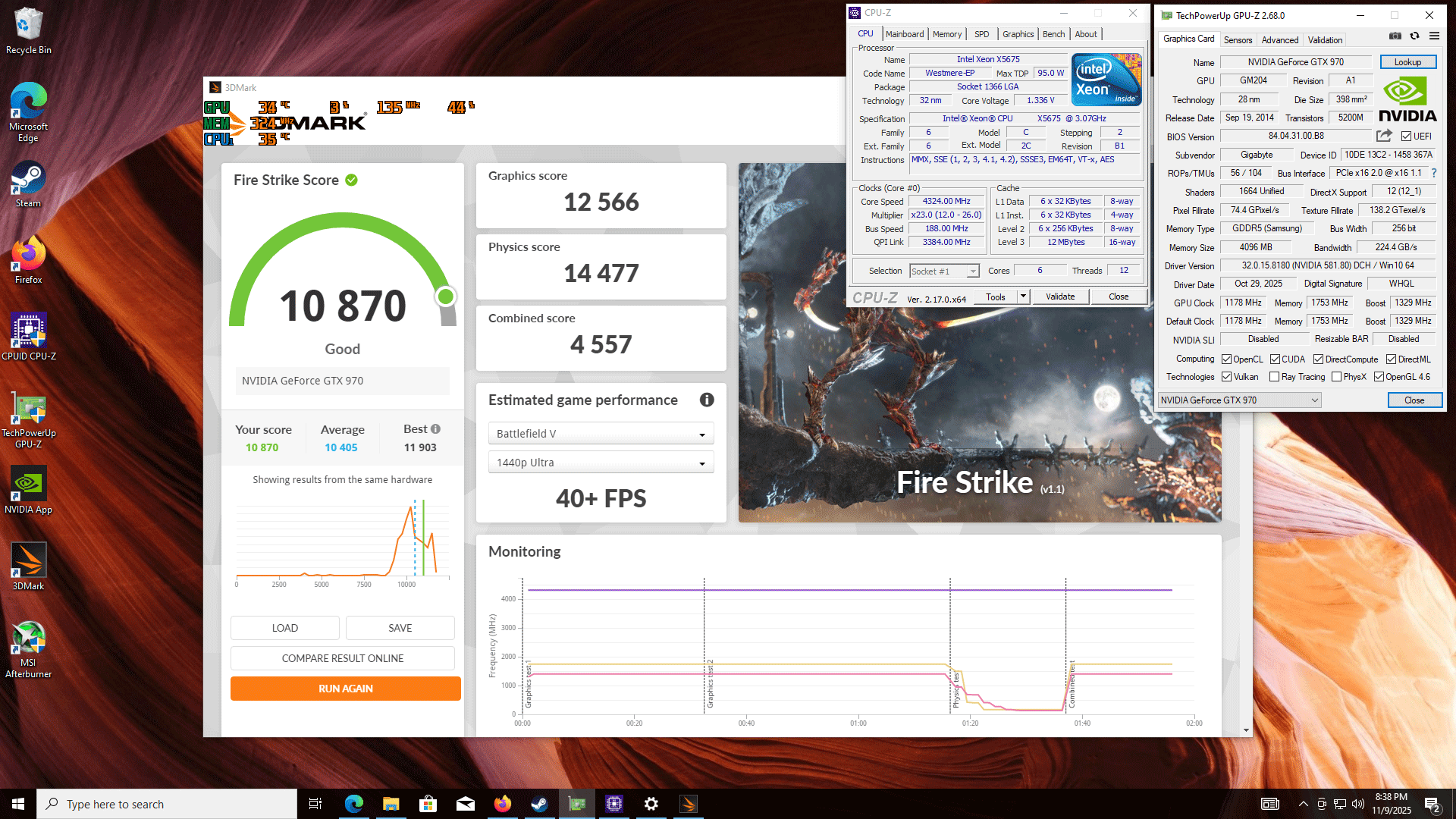Click the RUN AGAIN button
Screen dimensions: 1456x819
(x=345, y=689)
